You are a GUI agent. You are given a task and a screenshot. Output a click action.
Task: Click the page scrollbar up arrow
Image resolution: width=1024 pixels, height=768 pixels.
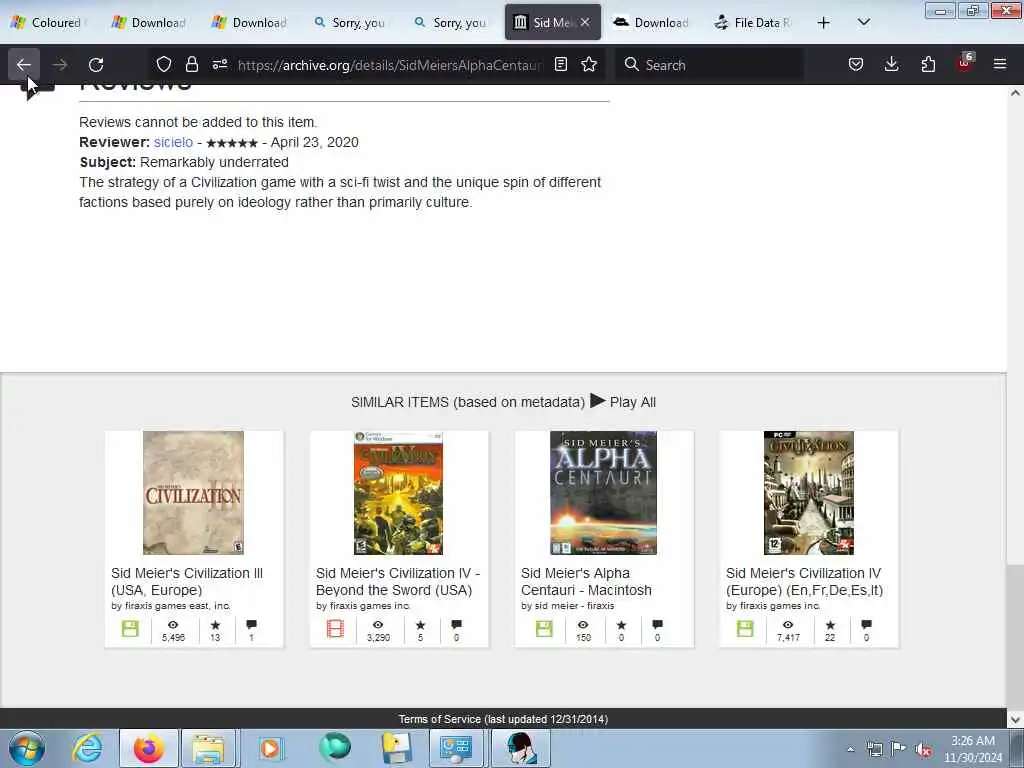1015,93
